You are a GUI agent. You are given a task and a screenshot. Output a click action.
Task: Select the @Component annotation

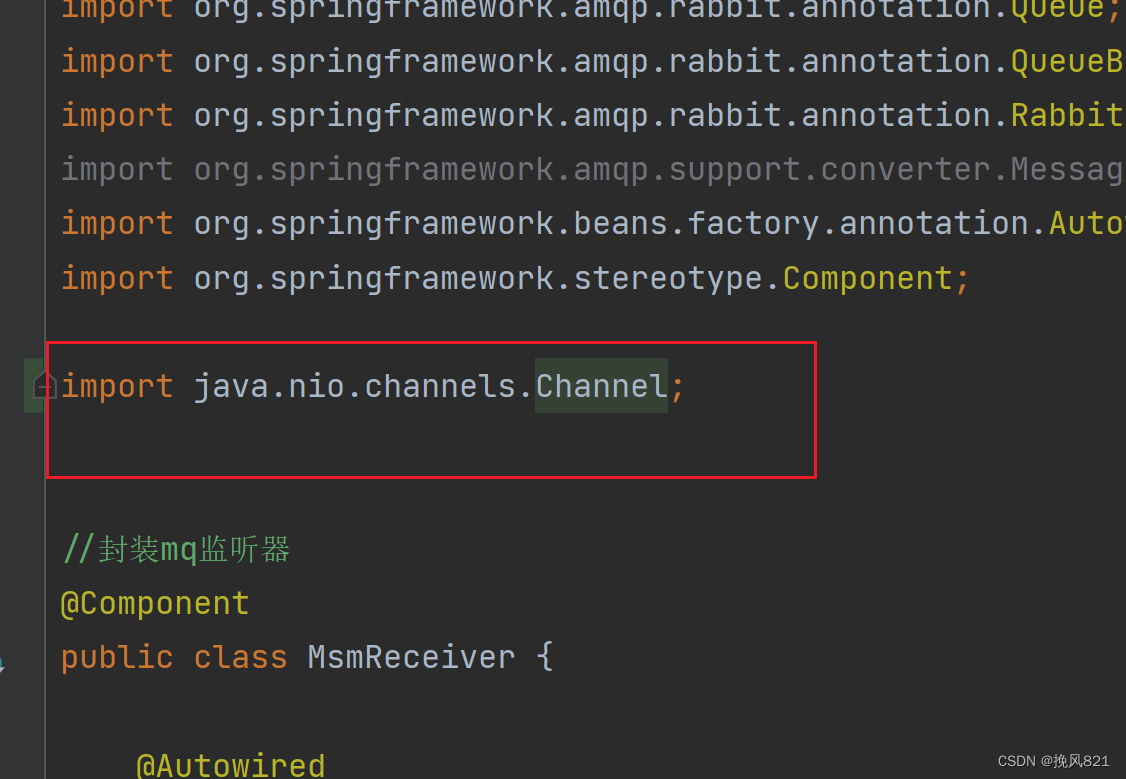tap(155, 602)
